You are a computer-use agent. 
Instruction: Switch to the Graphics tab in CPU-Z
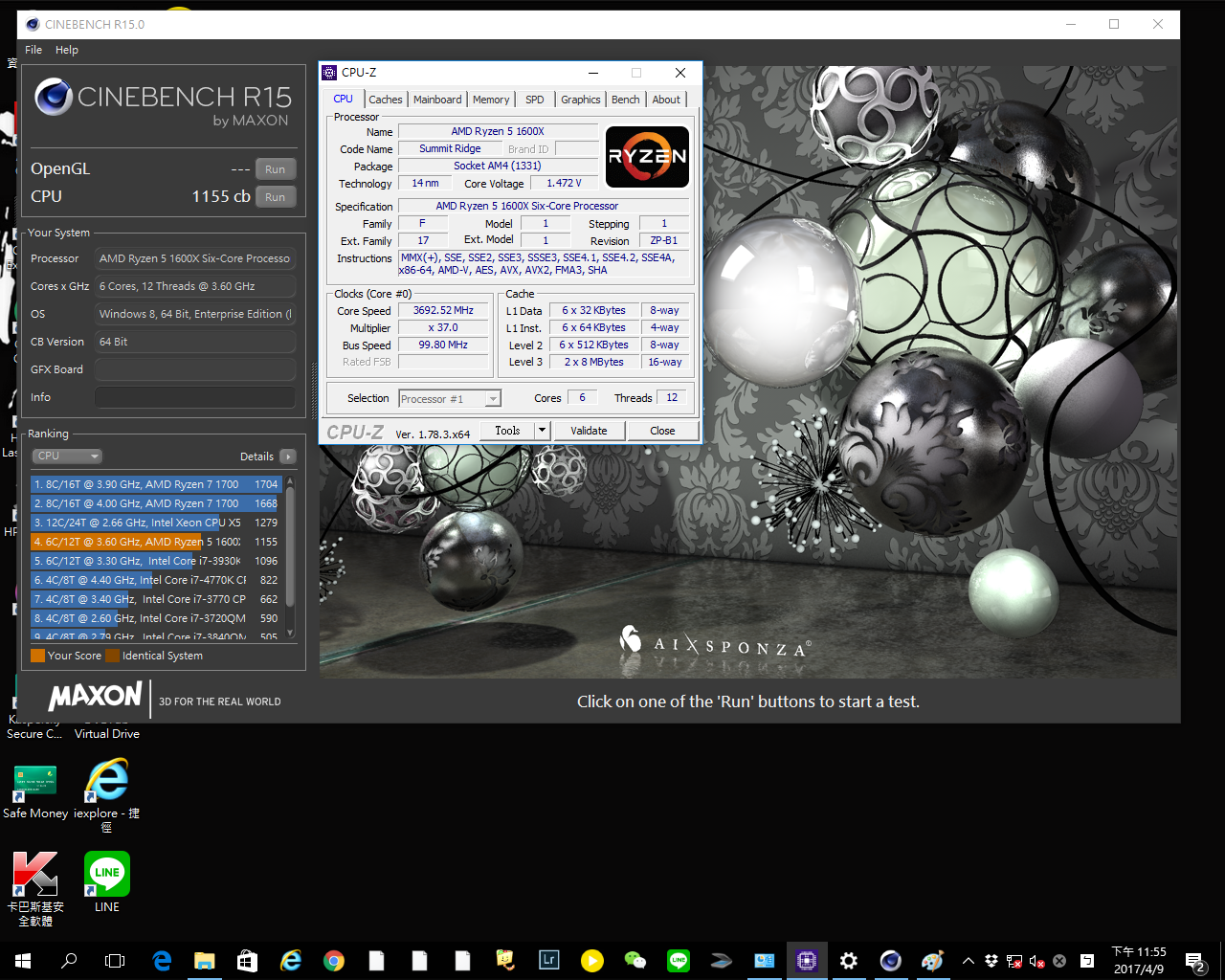tap(581, 100)
